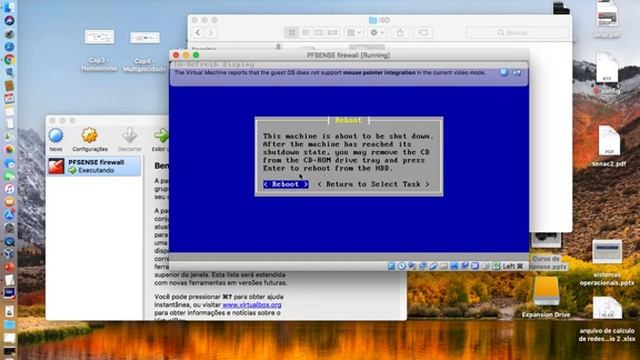Click the Left ⌘ host key indicator

tap(513, 266)
